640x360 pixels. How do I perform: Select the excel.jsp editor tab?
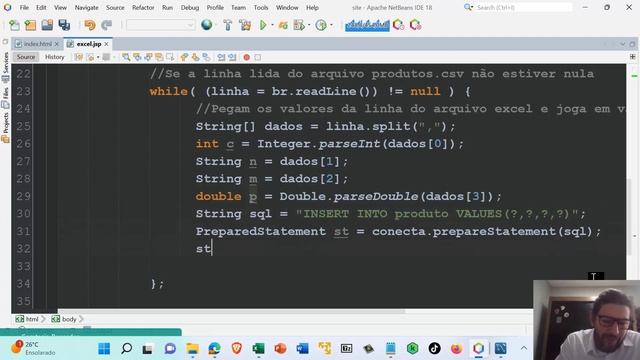click(89, 44)
